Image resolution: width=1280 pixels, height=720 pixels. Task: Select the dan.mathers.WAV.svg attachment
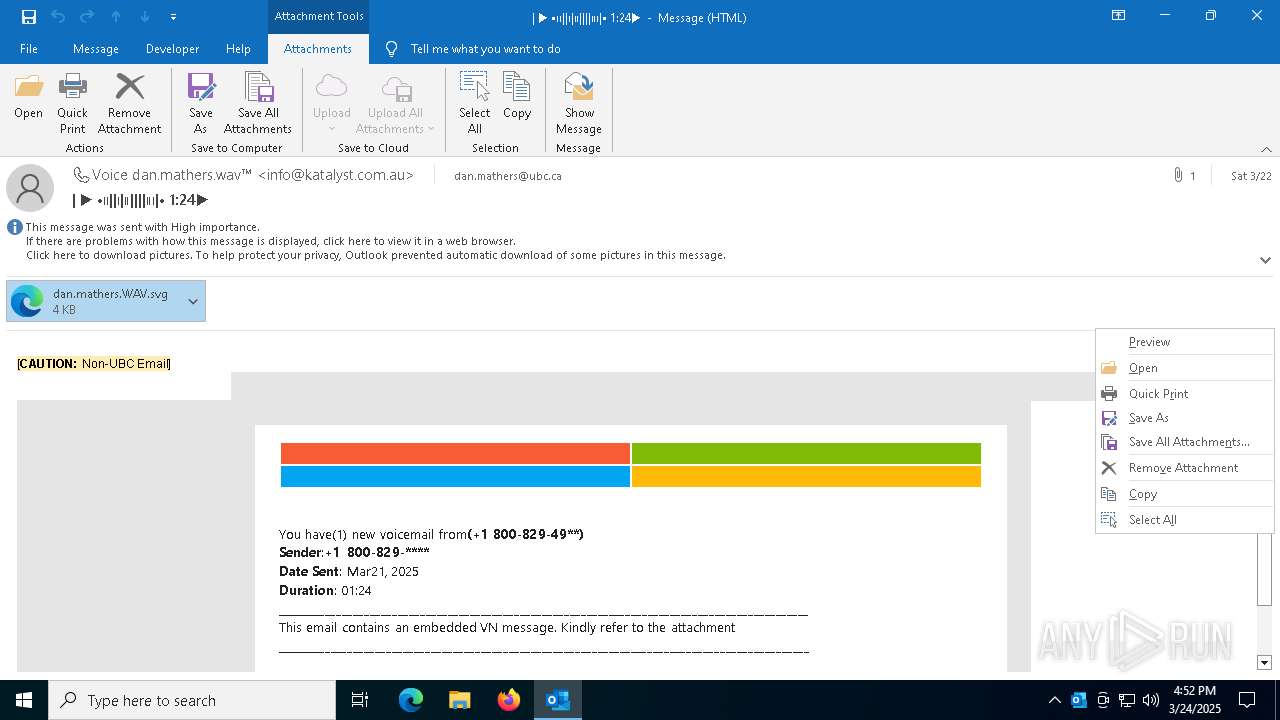94,301
